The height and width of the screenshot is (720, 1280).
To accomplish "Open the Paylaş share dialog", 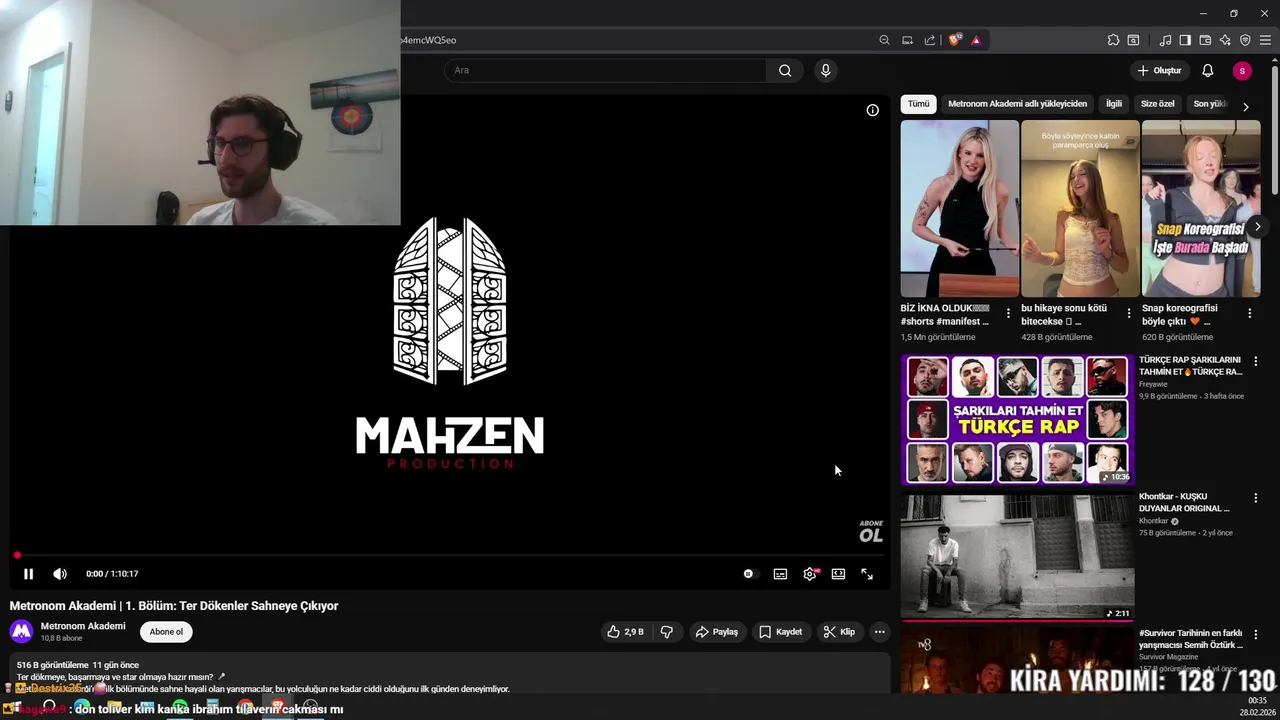I will point(717,632).
